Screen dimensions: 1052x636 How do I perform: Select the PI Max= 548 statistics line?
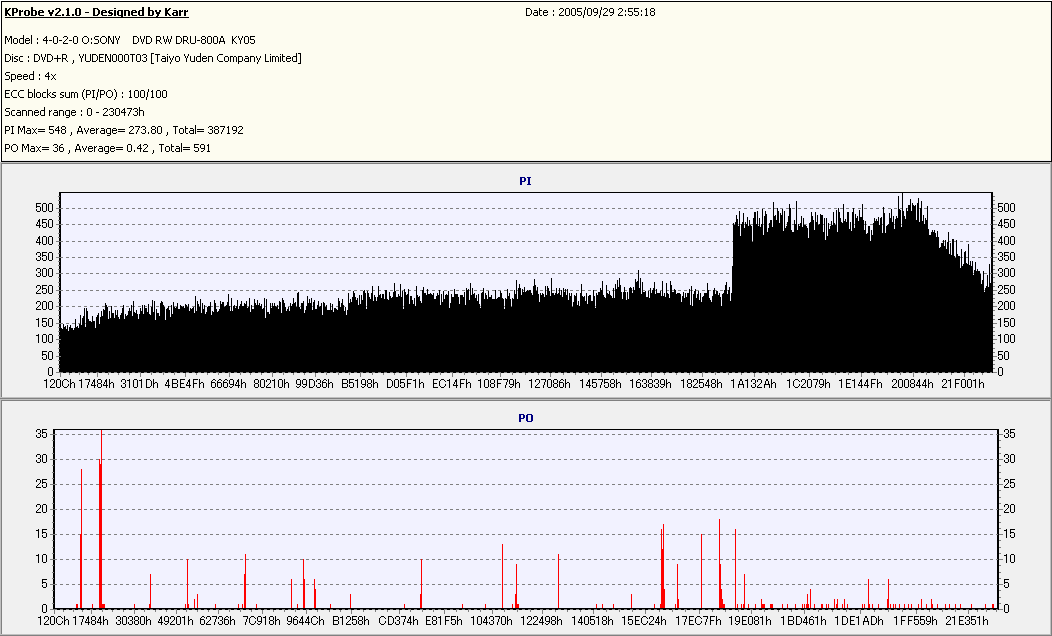123,130
